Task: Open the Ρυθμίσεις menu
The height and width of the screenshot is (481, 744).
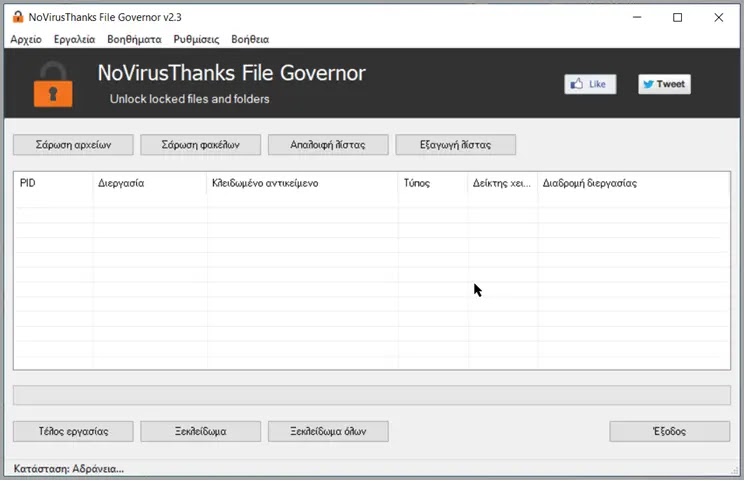Action: click(x=196, y=39)
